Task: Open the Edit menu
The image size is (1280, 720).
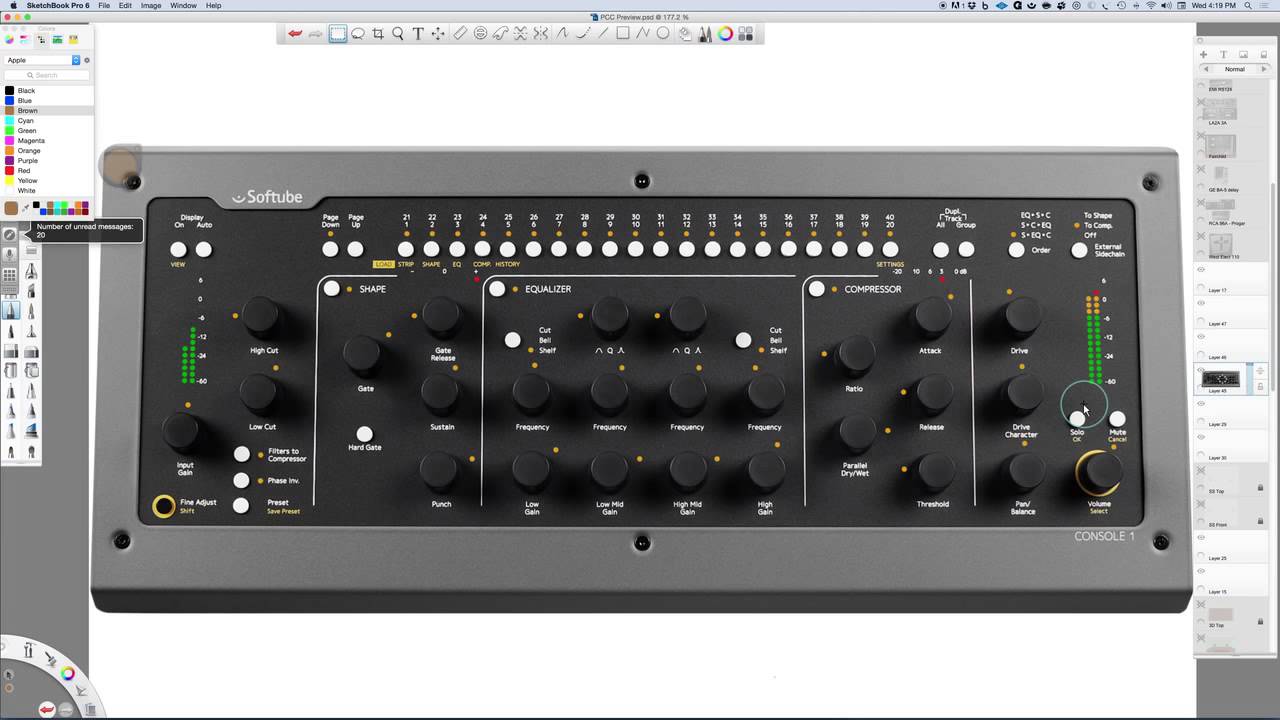Action: pos(125,5)
